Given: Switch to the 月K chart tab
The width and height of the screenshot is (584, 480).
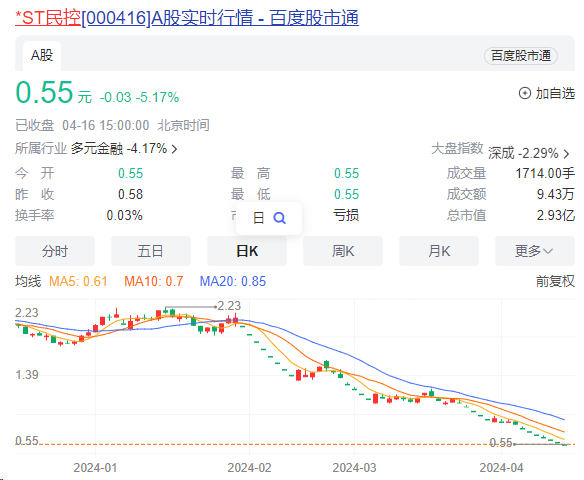Looking at the screenshot, I should pyautogui.click(x=439, y=251).
